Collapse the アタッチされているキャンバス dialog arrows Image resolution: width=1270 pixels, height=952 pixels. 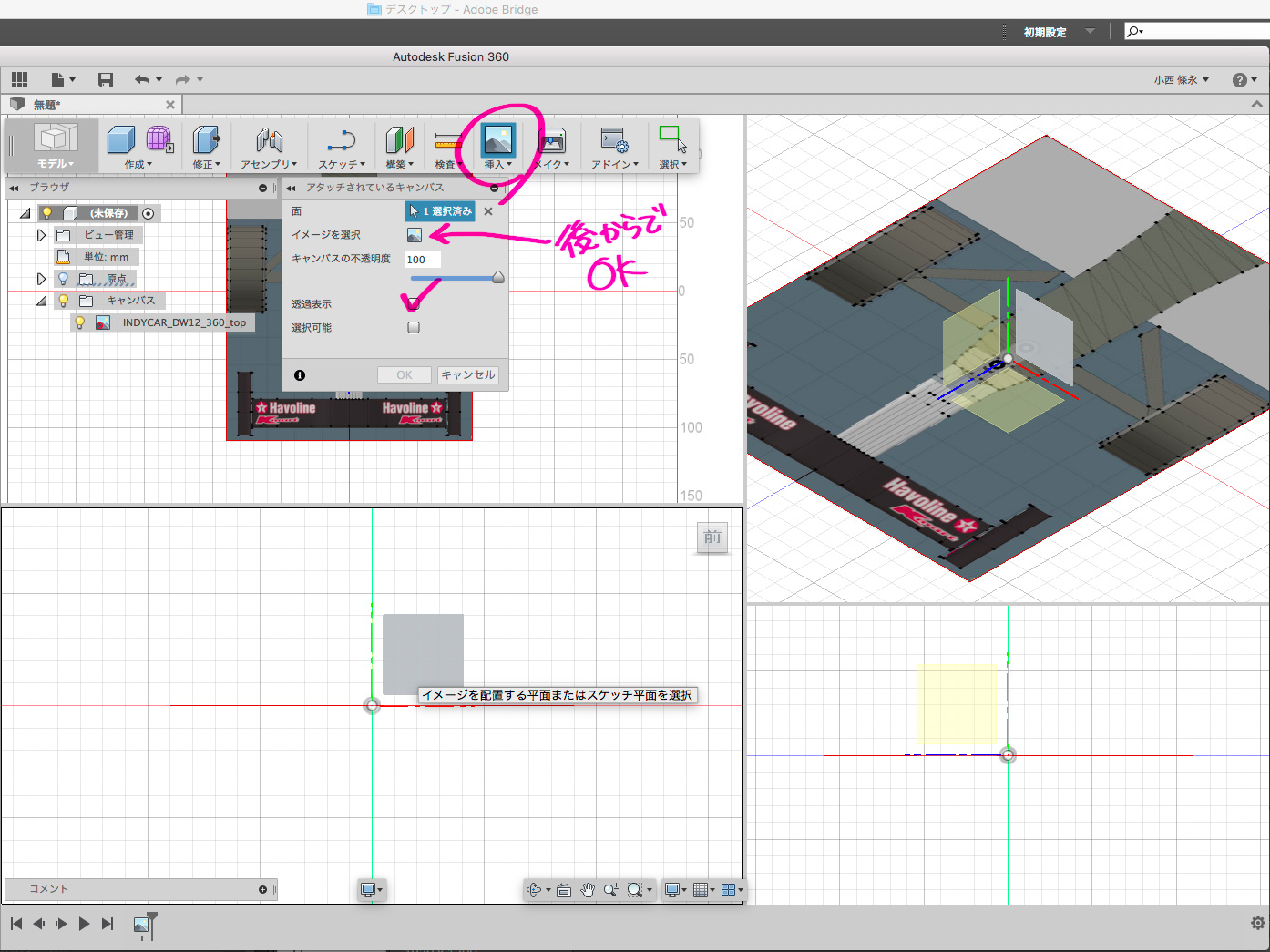(291, 188)
